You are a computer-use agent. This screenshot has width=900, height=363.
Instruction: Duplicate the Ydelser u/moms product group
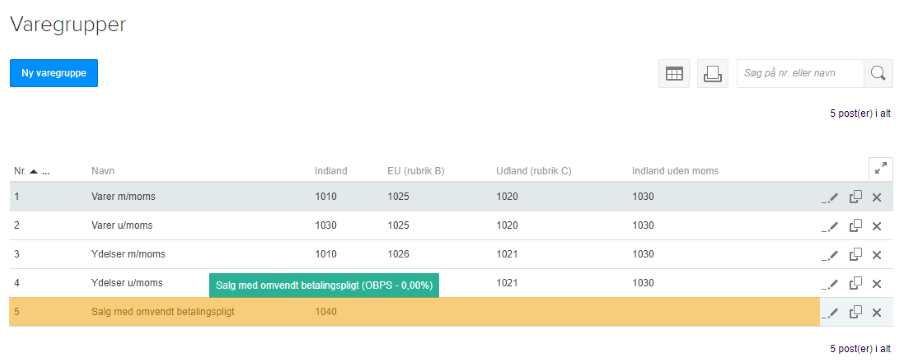855,283
